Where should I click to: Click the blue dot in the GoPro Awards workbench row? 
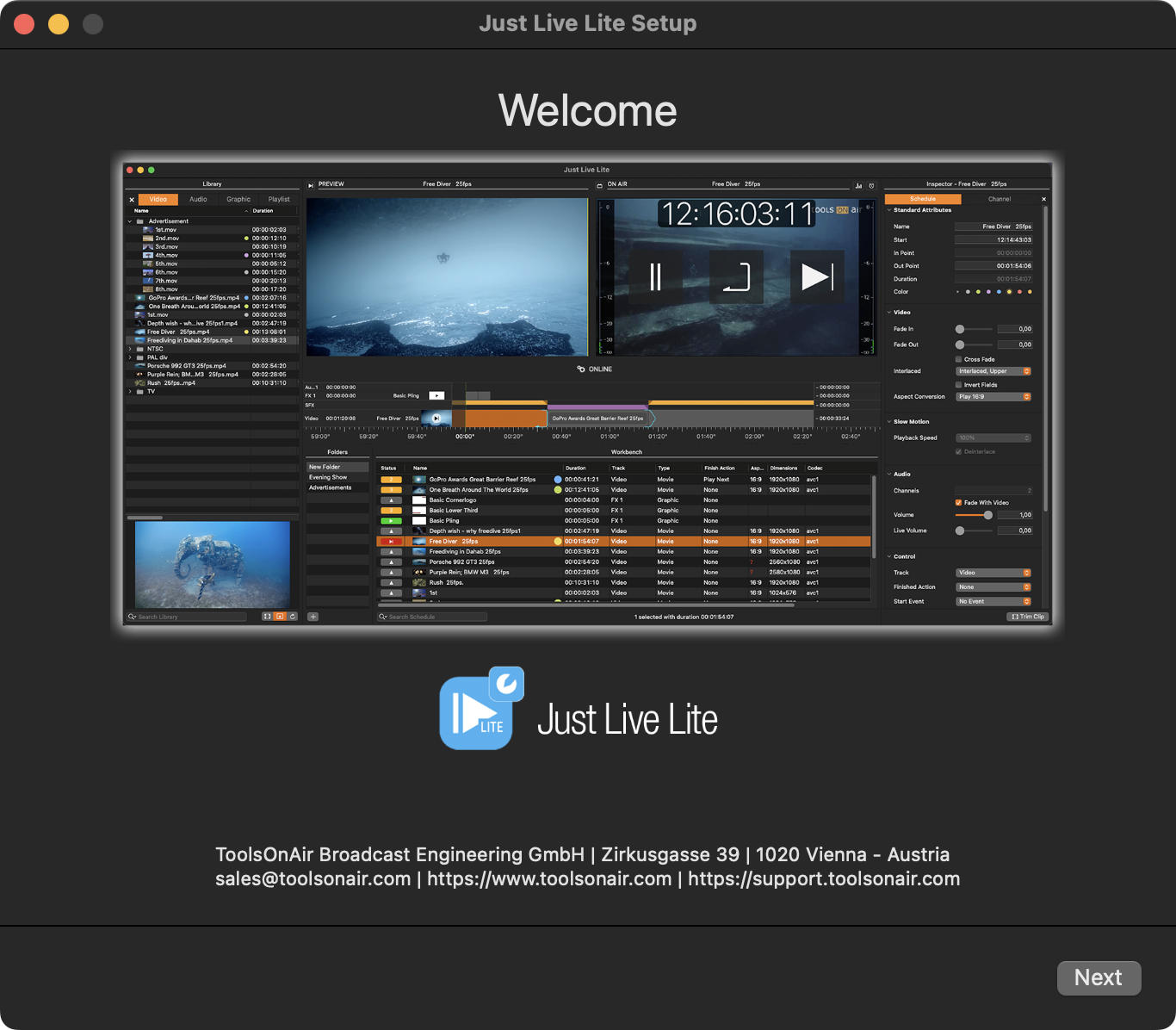point(558,480)
